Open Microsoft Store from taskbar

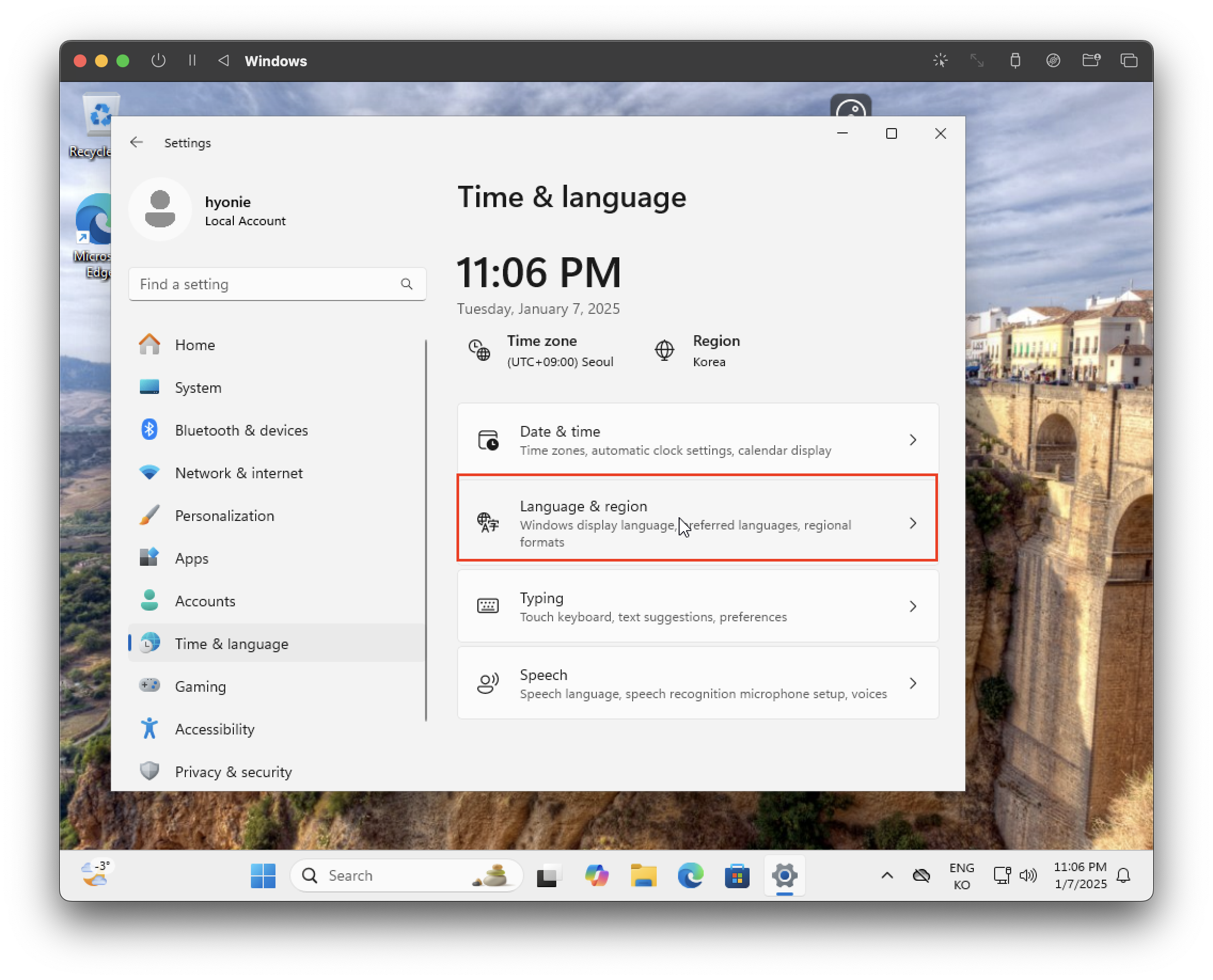(x=737, y=875)
